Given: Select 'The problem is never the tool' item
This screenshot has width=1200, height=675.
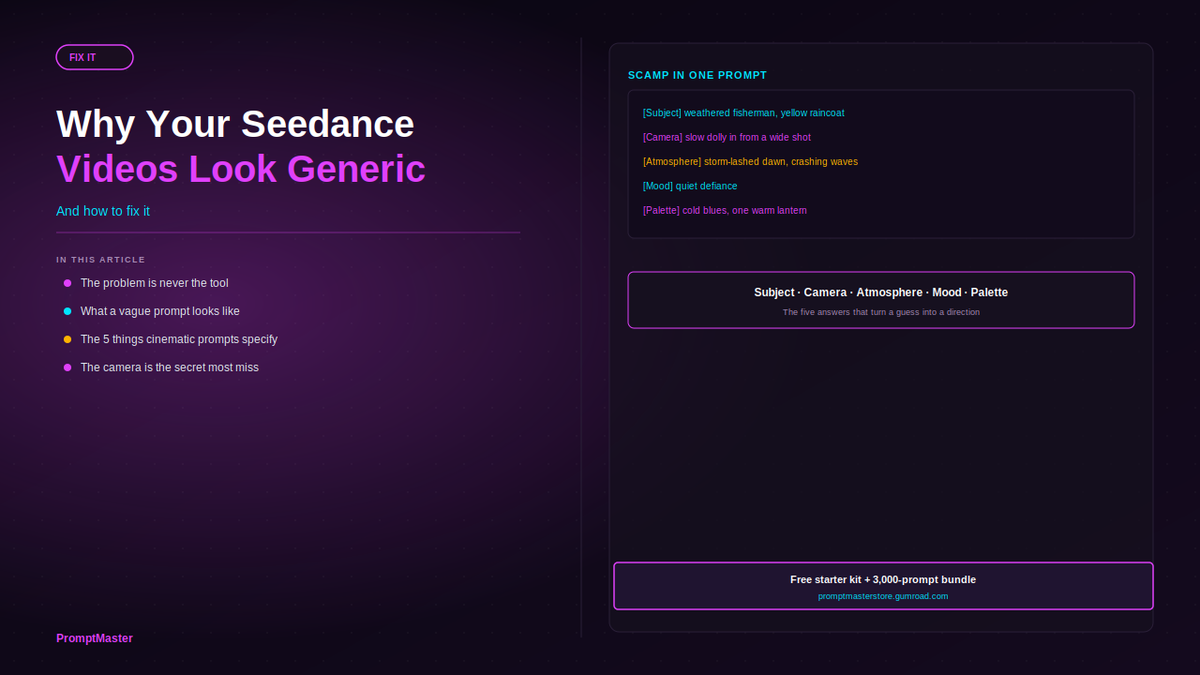Looking at the screenshot, I should 154,283.
